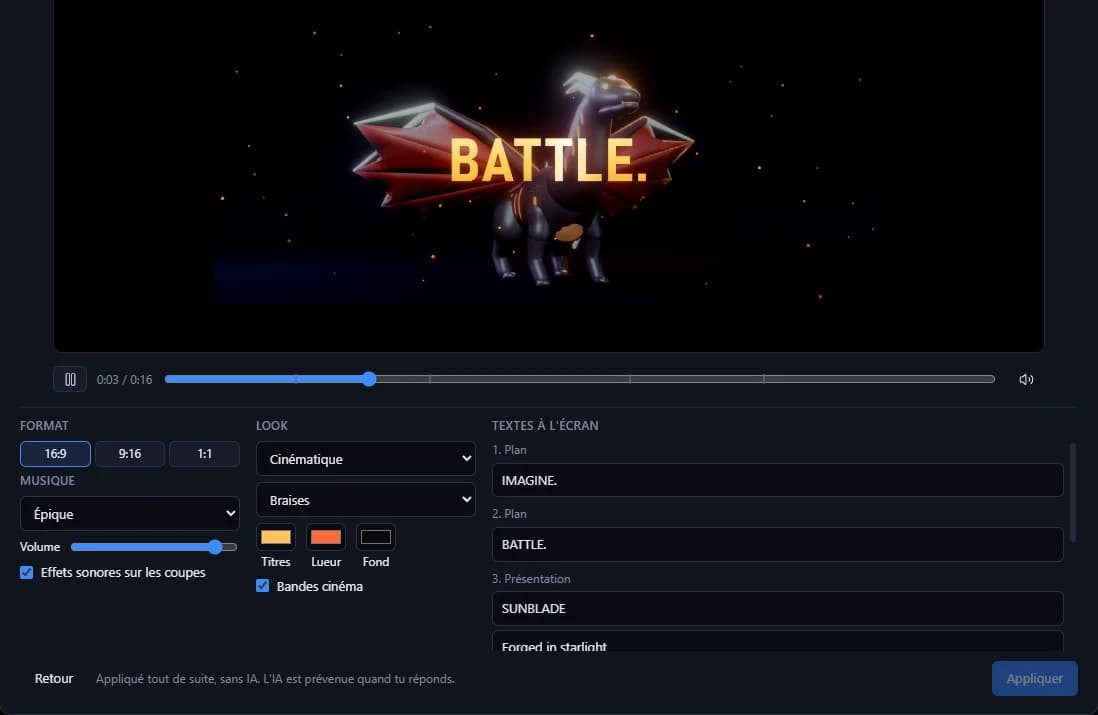Viewport: 1098px width, 715px height.
Task: Uncheck the Bandes cinéma checkbox
Action: (263, 585)
